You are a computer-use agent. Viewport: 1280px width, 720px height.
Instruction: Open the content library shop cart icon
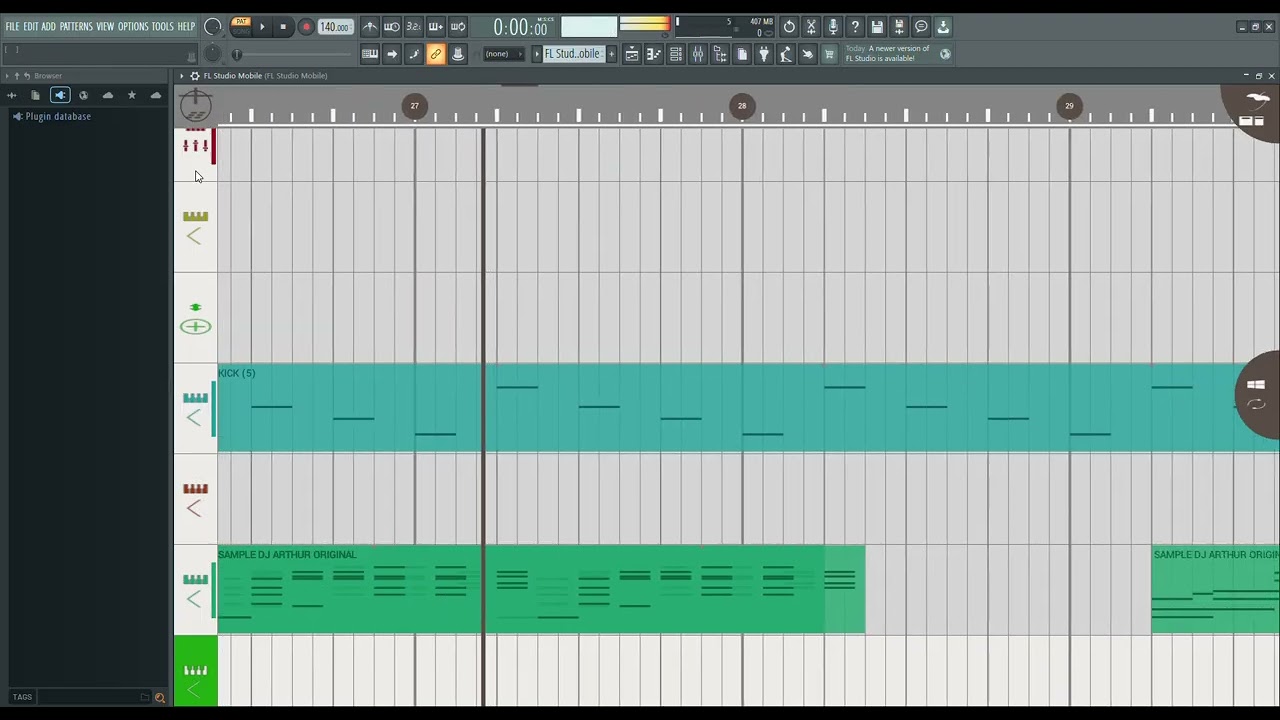click(x=829, y=54)
